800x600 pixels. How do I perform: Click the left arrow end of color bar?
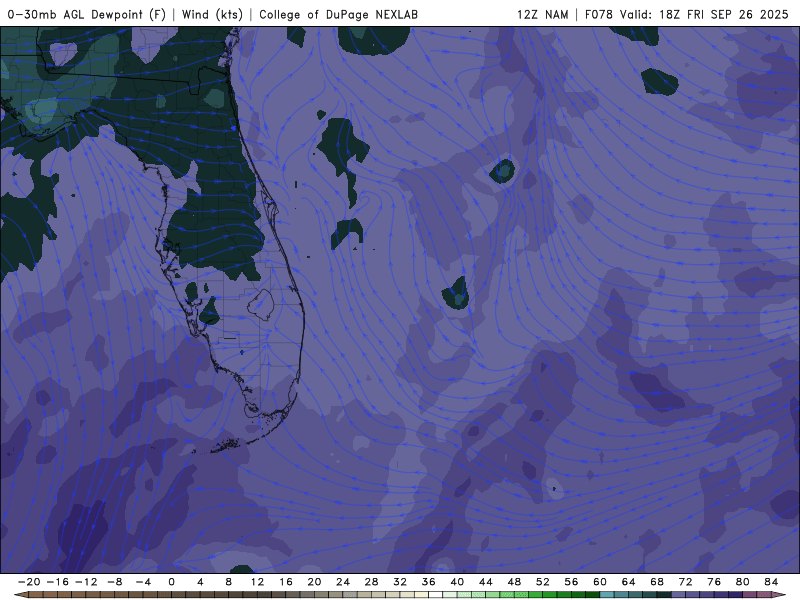[20, 595]
